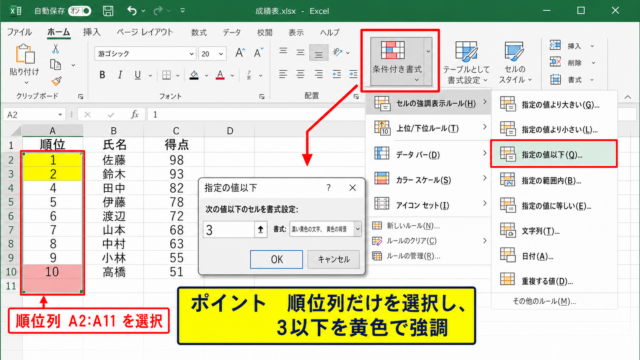Click the Format Painter brush icon
Viewport: 640px width, 360px height.
(x=57, y=81)
